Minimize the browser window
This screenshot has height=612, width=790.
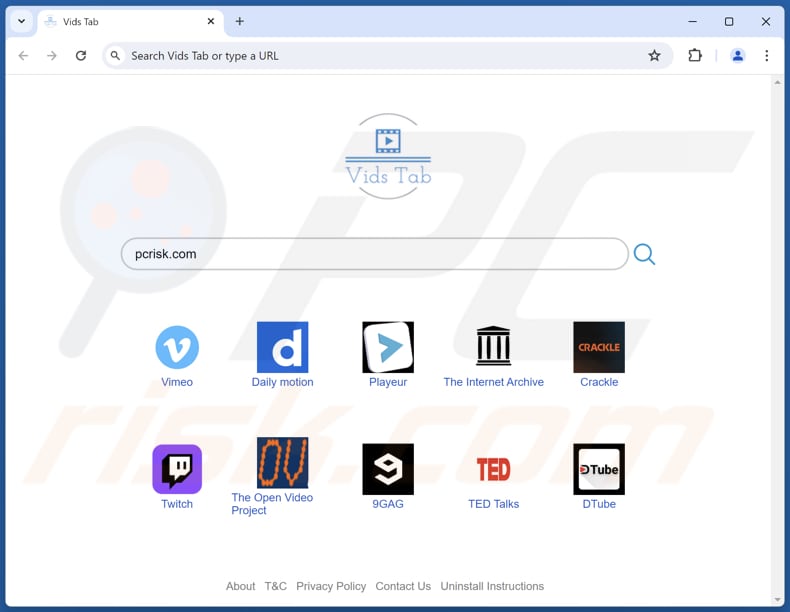[692, 21]
